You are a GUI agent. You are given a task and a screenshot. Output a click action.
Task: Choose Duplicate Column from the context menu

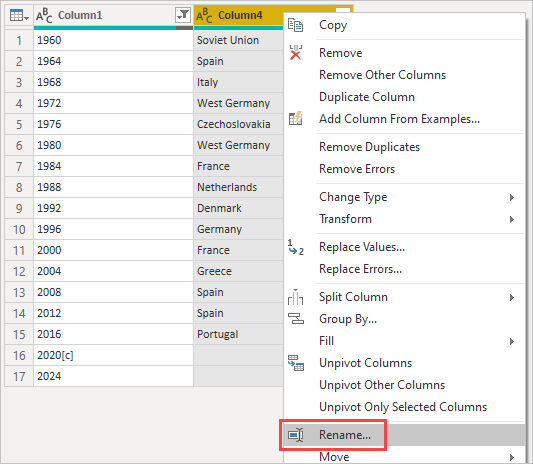pyautogui.click(x=367, y=97)
